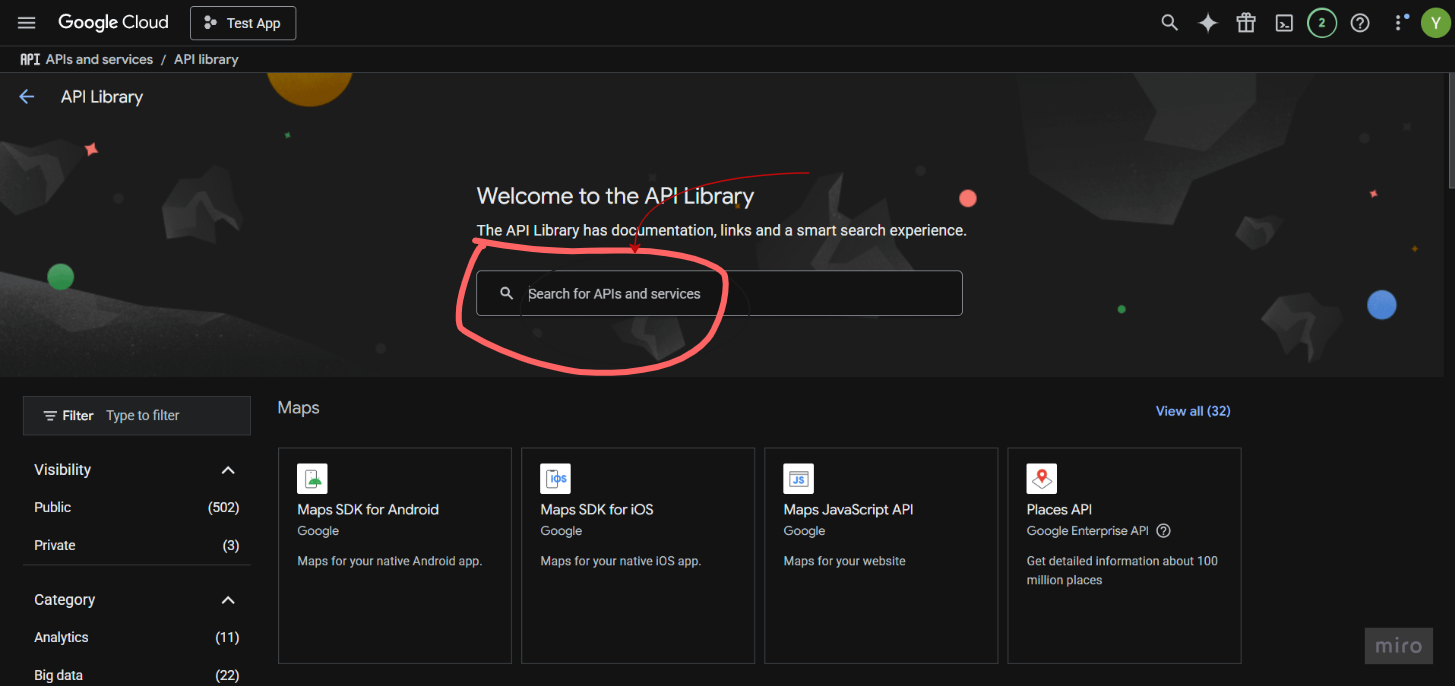Viewport: 1455px width, 686px height.
Task: Click the API library breadcrumb
Action: [206, 59]
